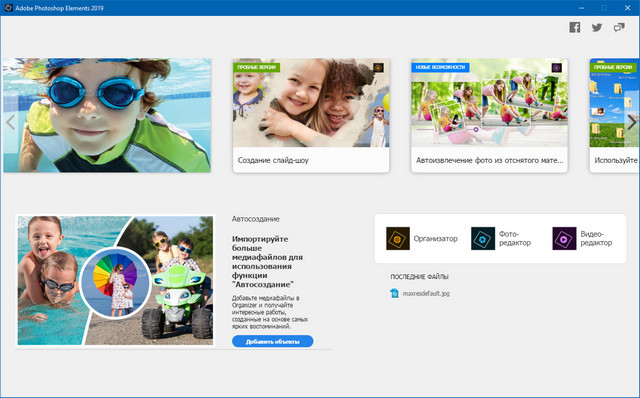Click the НОВЫЕ ВОЗМОЖНОСТИ blue tag

click(440, 67)
